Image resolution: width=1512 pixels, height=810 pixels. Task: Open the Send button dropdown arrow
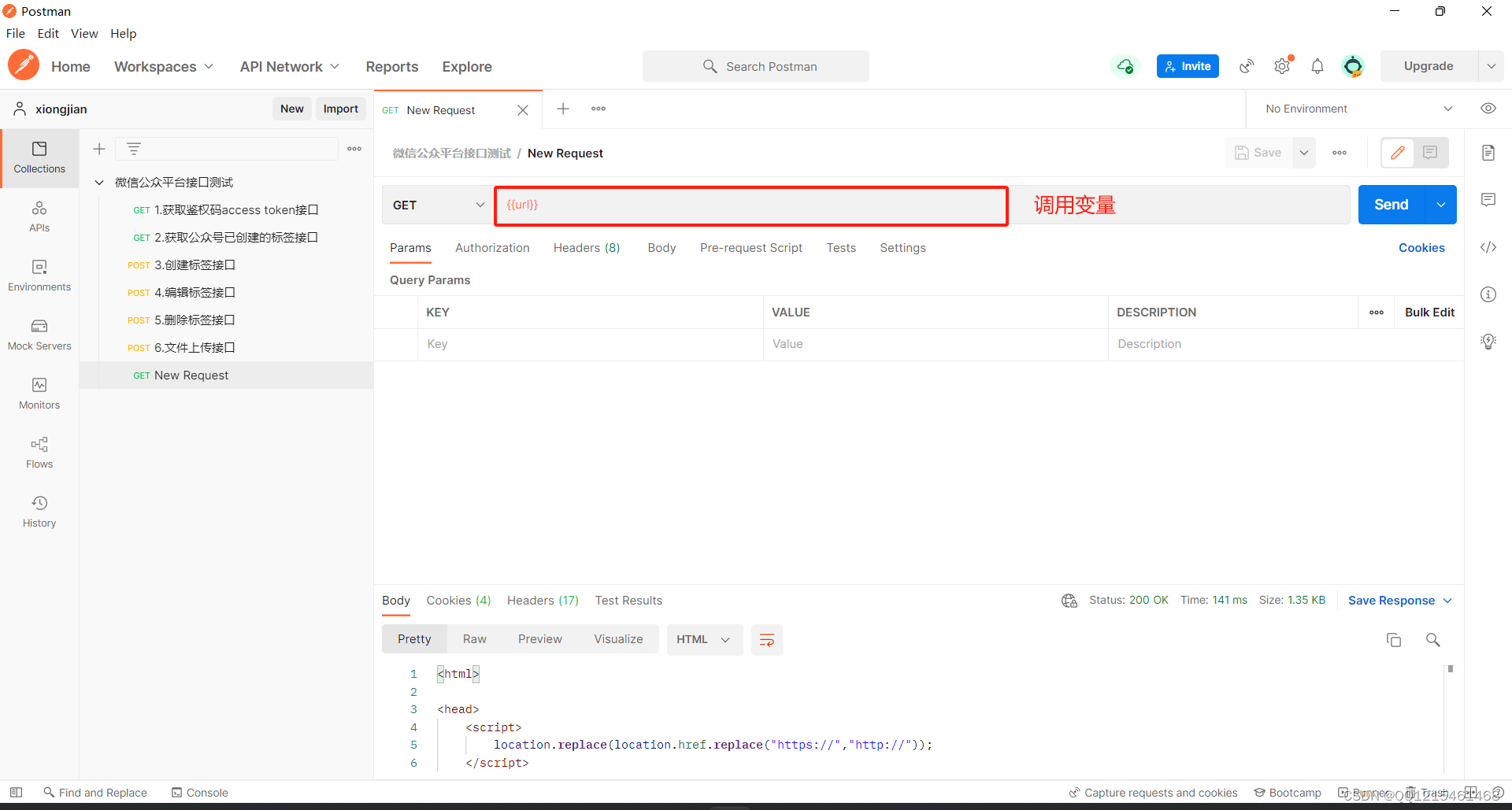(x=1441, y=205)
